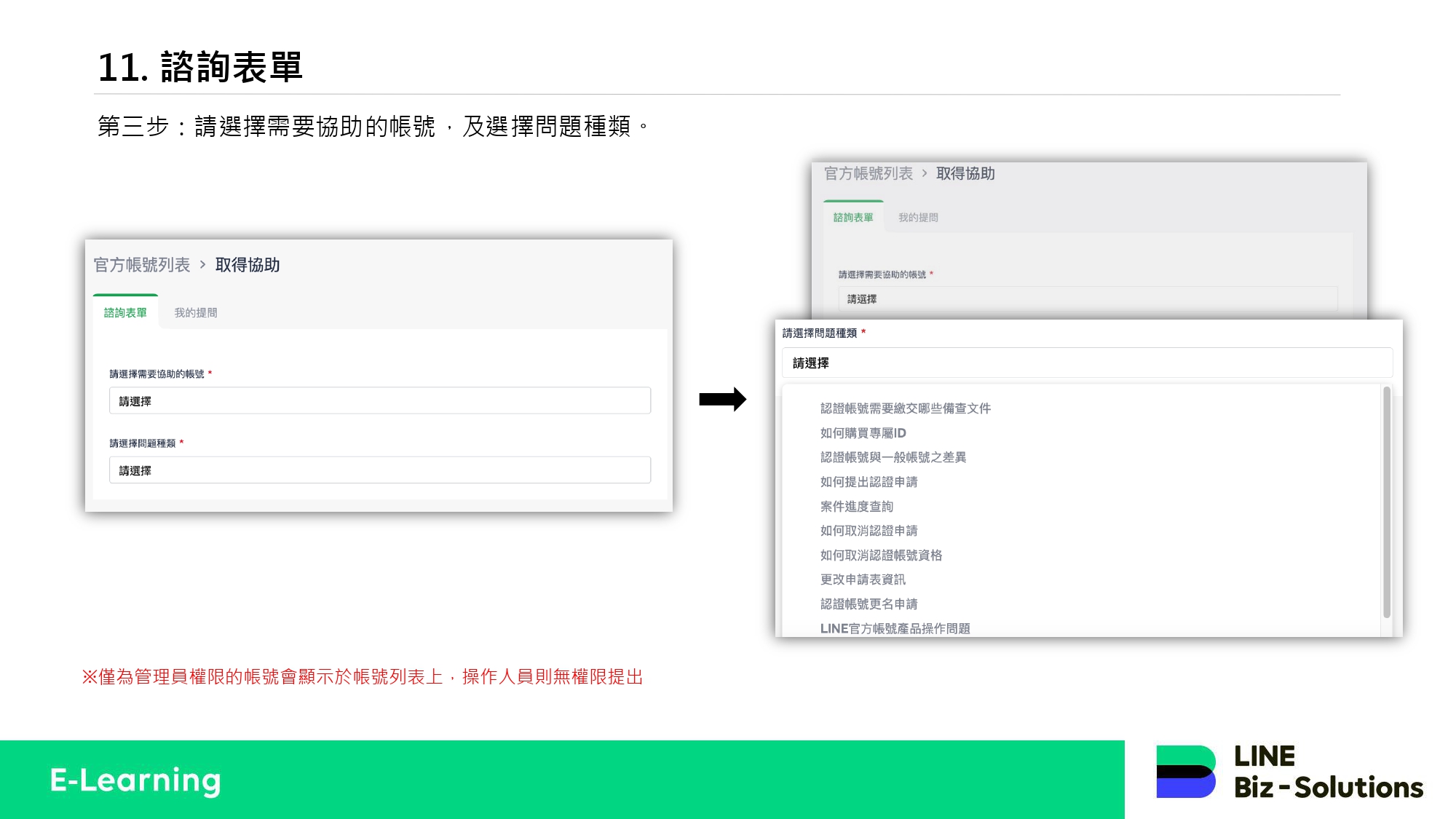This screenshot has height=819, width=1456.
Task: Open 請選擇需要協助的帳號 dropdown in left panel
Action: tap(379, 401)
